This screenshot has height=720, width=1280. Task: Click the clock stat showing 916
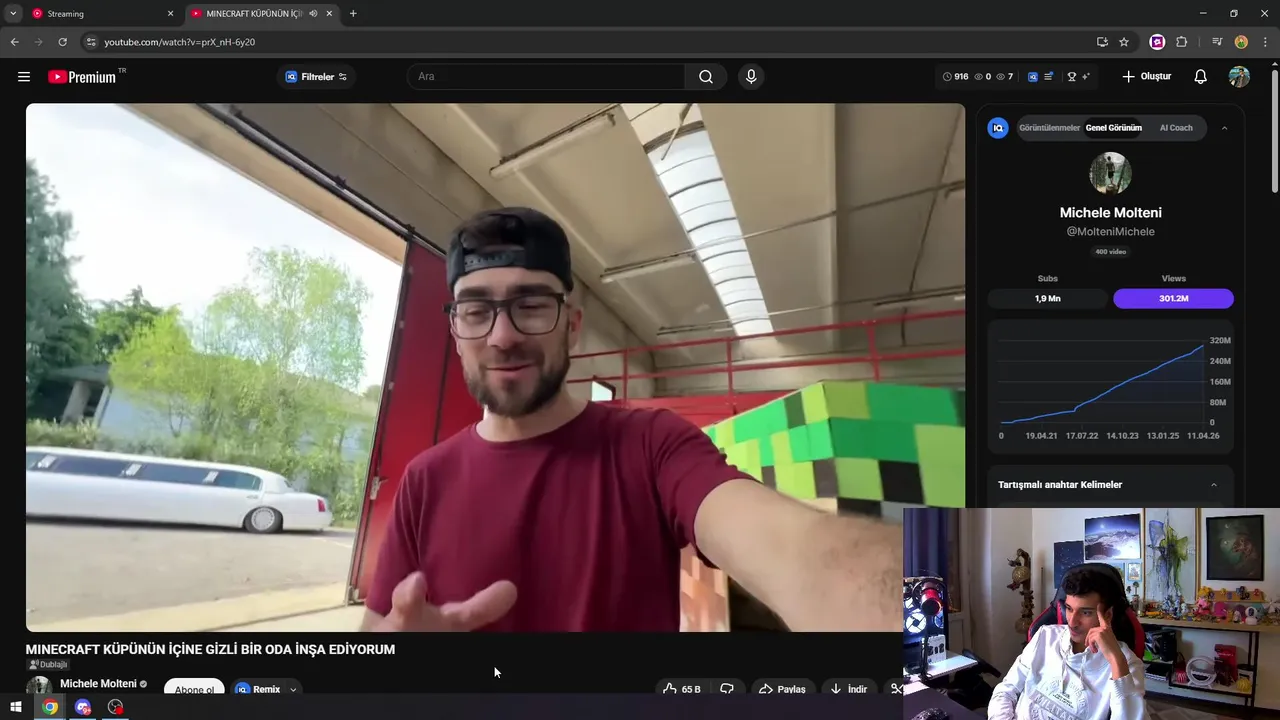[x=956, y=77]
